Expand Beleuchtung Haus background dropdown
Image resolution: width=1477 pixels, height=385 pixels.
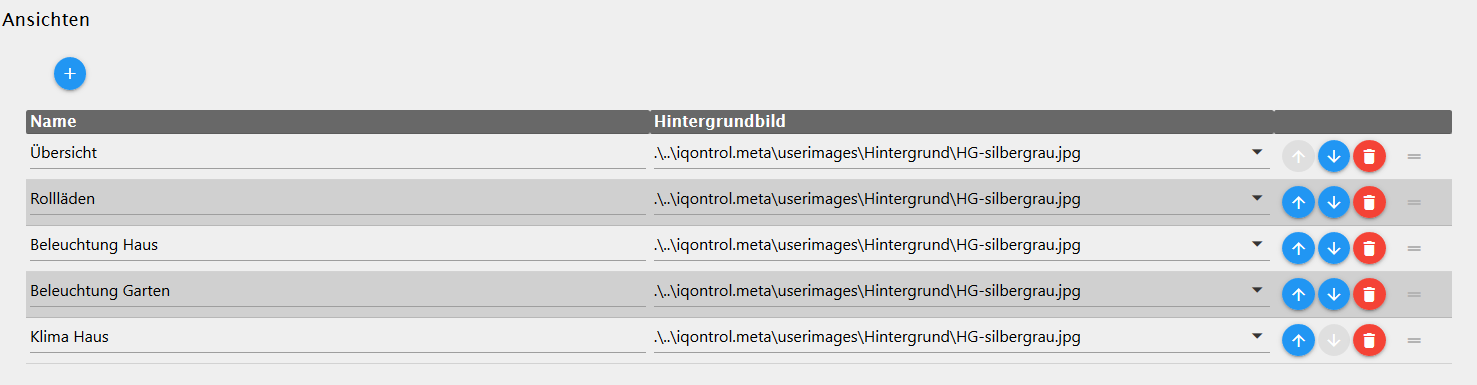(x=961, y=245)
